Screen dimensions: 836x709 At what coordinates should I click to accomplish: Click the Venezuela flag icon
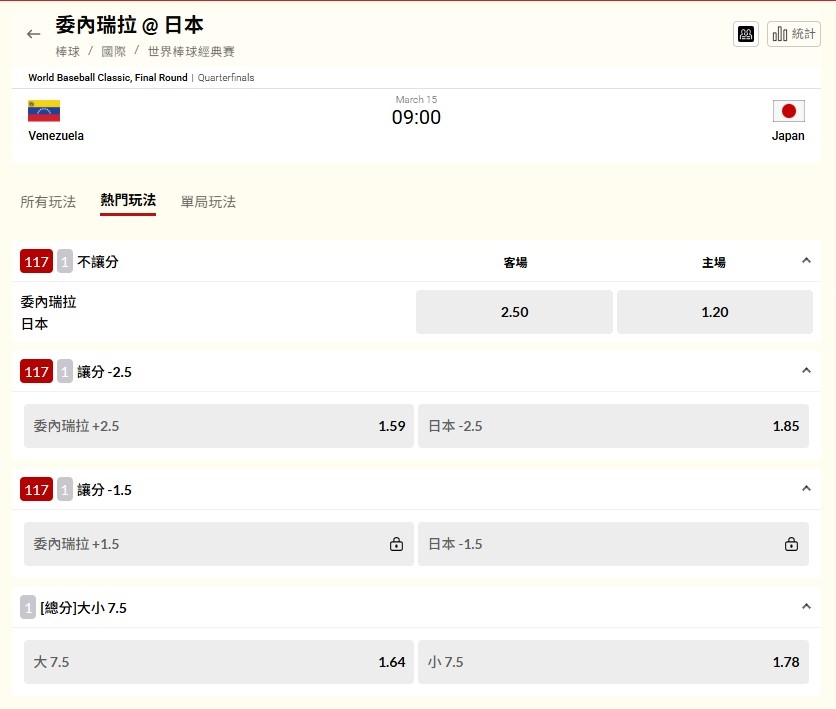[44, 111]
